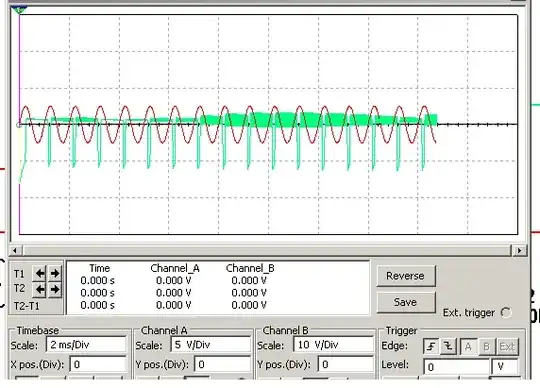Select falling edge trigger icon
The height and width of the screenshot is (388, 540).
point(448,346)
